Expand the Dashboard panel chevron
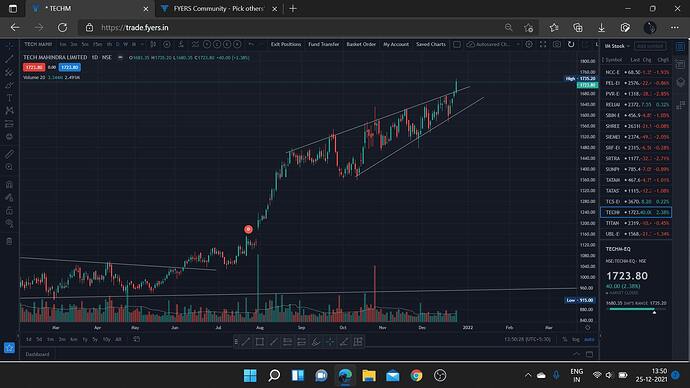The width and height of the screenshot is (690, 388). click(576, 354)
